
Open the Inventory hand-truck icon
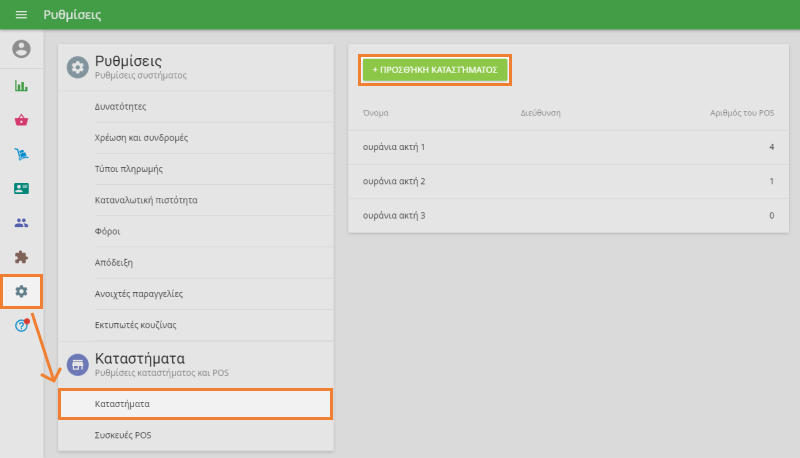21,154
